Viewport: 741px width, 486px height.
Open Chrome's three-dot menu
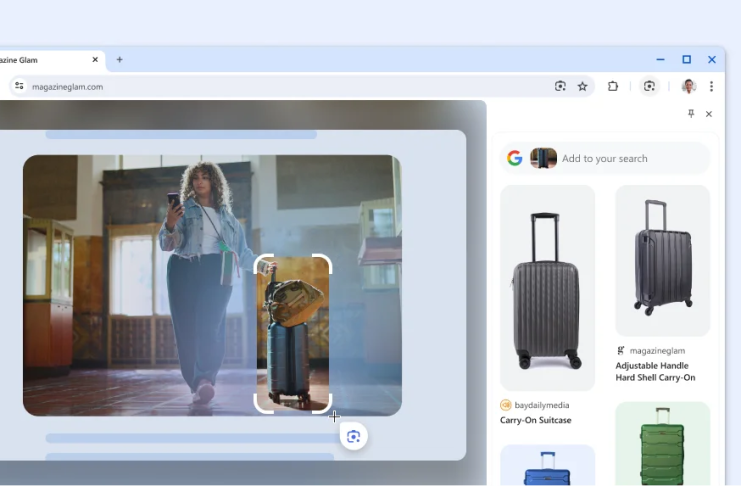[711, 86]
